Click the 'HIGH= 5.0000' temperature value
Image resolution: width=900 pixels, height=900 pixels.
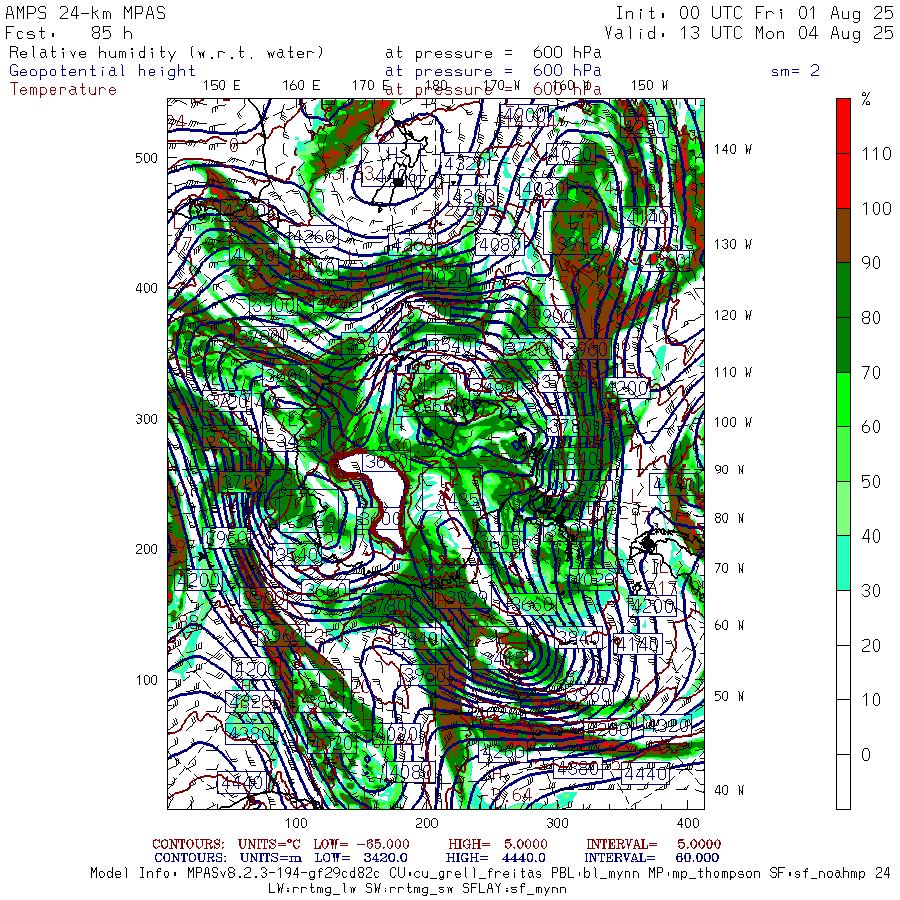(x=498, y=844)
